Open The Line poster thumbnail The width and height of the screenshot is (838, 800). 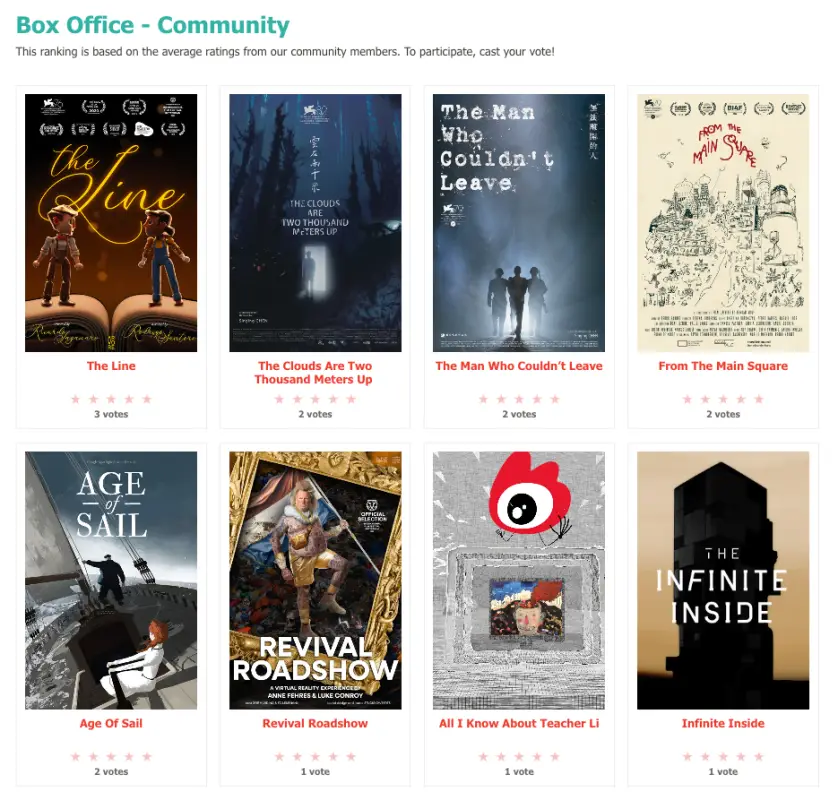point(111,223)
